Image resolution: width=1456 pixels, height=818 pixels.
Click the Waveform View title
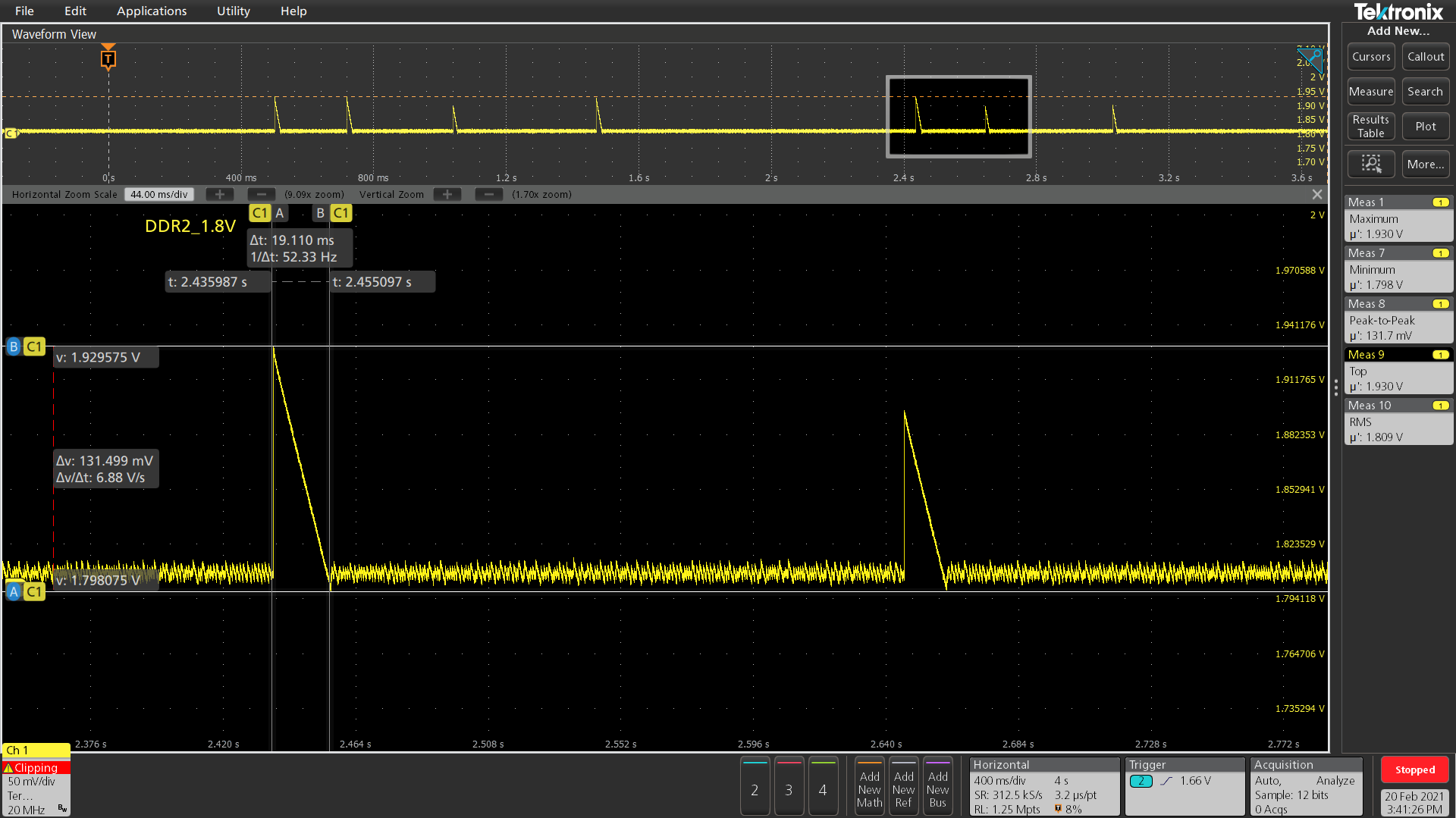coord(54,34)
